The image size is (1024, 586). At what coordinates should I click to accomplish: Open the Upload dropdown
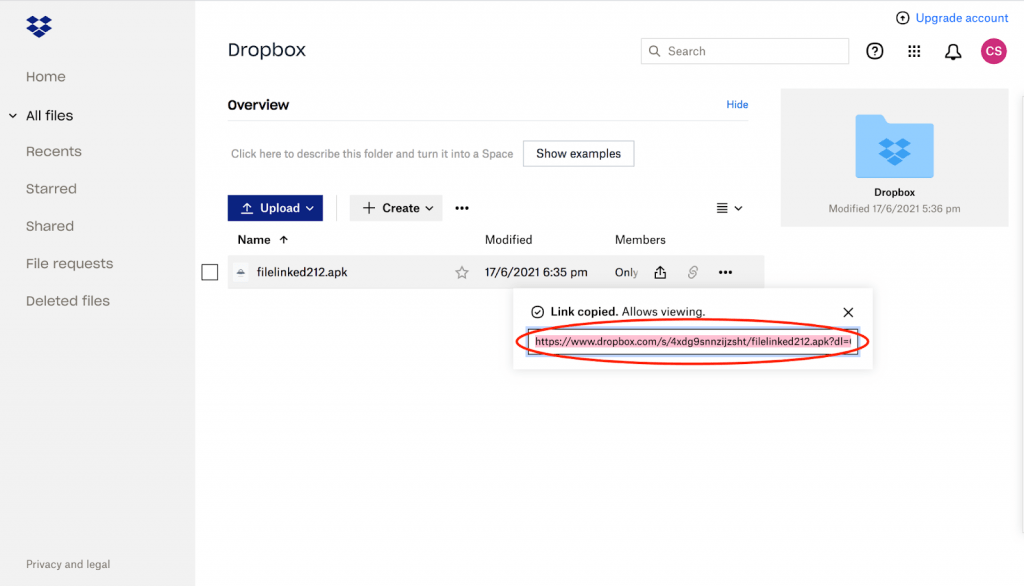point(275,208)
